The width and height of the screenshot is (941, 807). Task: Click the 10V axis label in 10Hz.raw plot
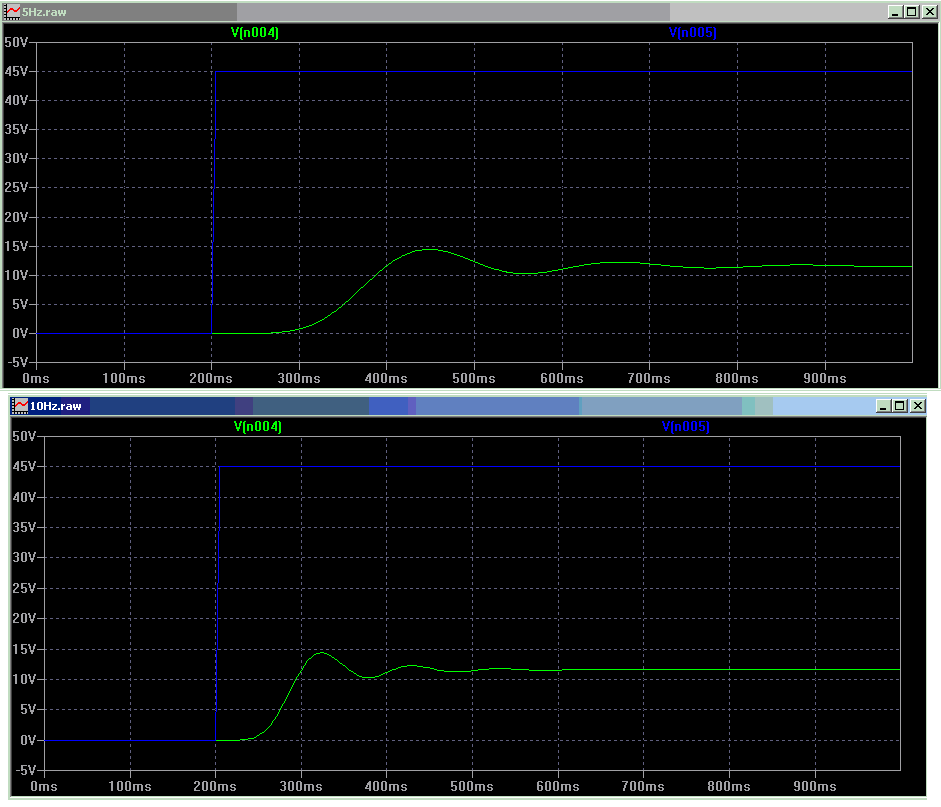coord(24,679)
